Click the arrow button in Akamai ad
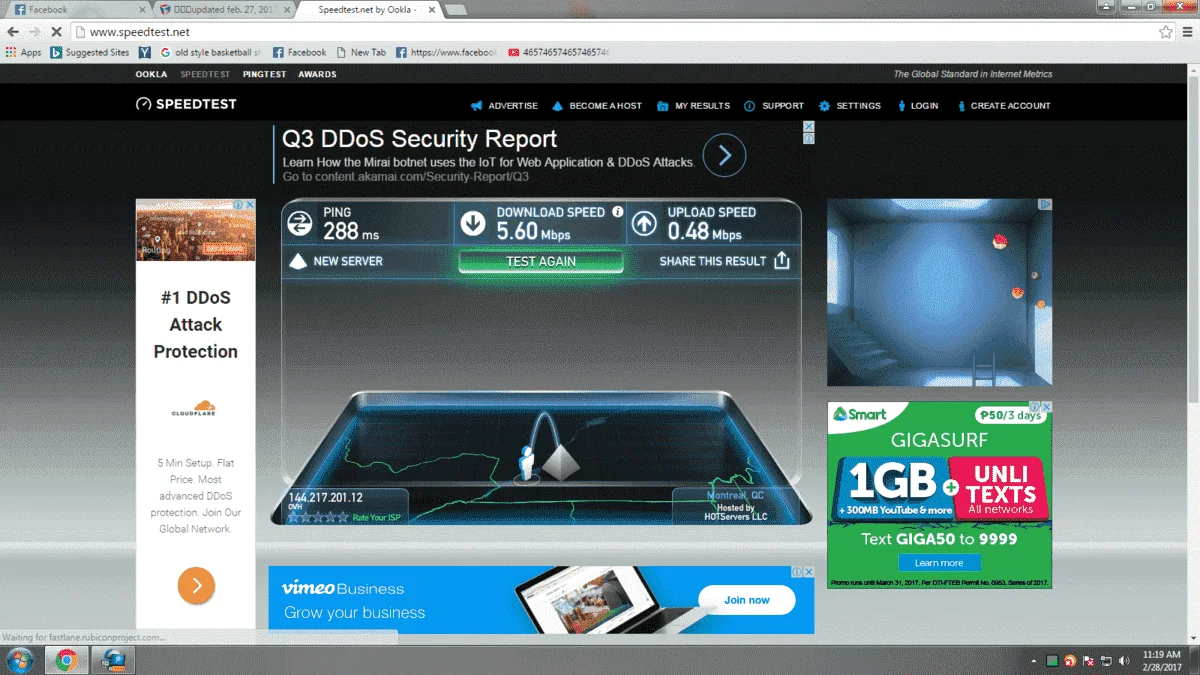Viewport: 1200px width, 675px height. tap(725, 156)
